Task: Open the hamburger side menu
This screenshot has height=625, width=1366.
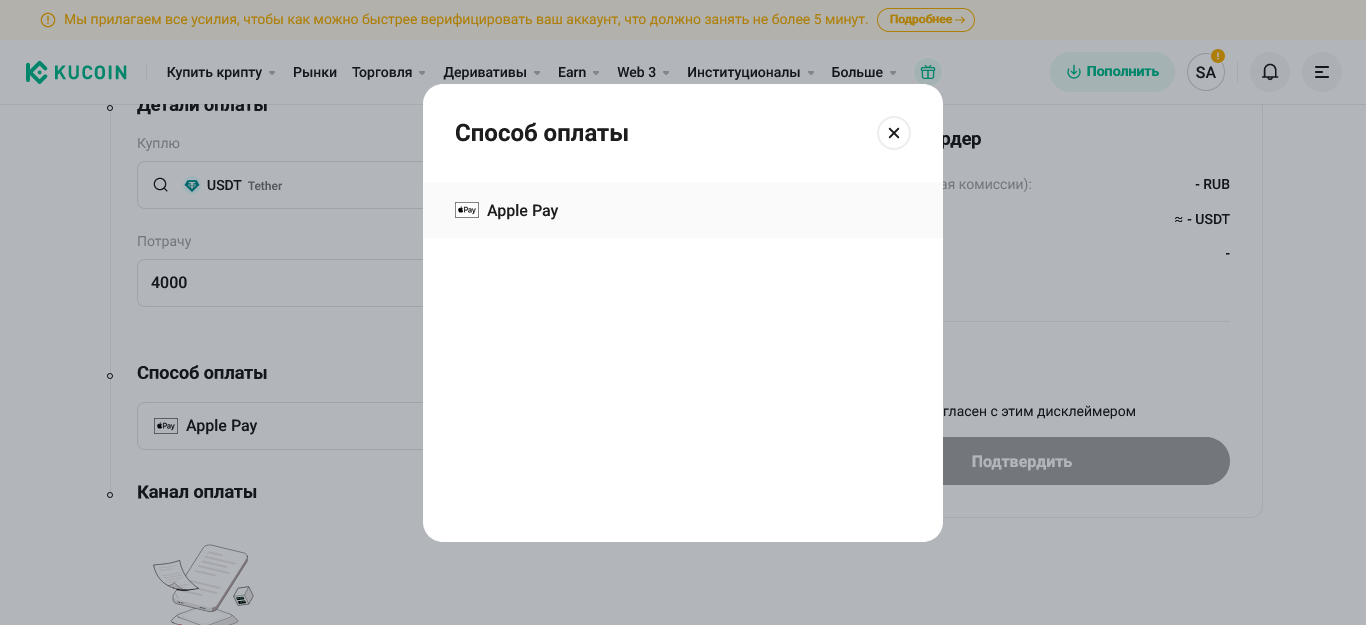Action: 1321,72
